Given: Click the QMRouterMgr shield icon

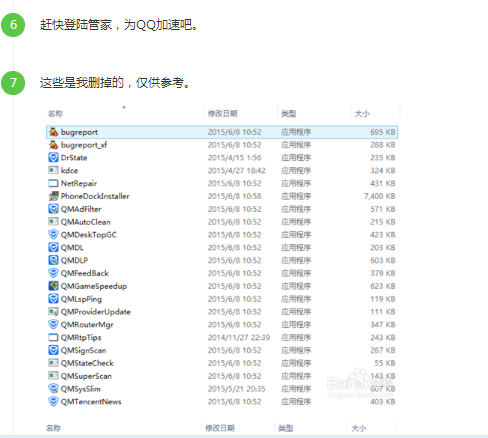Looking at the screenshot, I should click(x=53, y=324).
